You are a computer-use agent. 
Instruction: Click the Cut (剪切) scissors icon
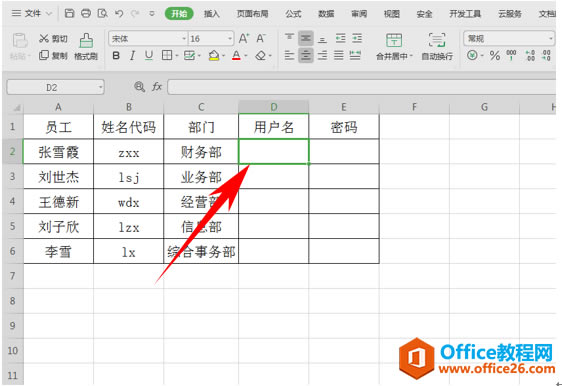tap(44, 38)
